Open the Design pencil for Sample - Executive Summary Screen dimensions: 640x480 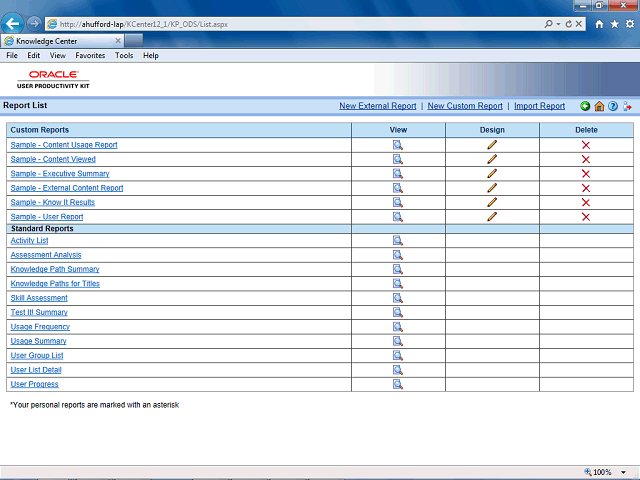click(492, 173)
